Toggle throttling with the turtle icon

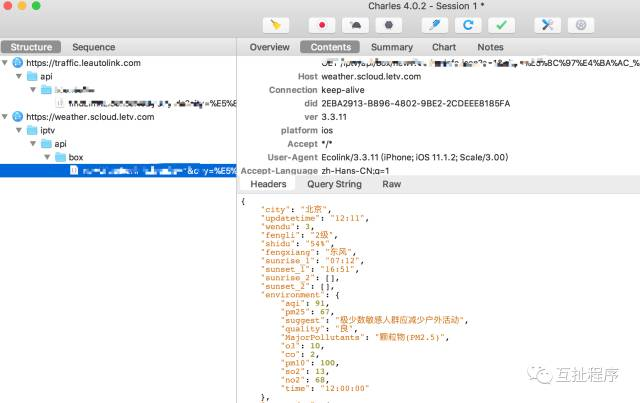pos(356,25)
